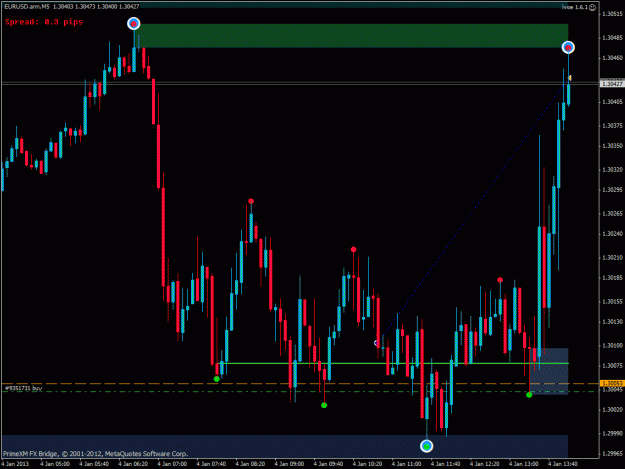625x469 pixels.
Task: Click the red Spread: 0.3 pips label
Action: [44, 22]
